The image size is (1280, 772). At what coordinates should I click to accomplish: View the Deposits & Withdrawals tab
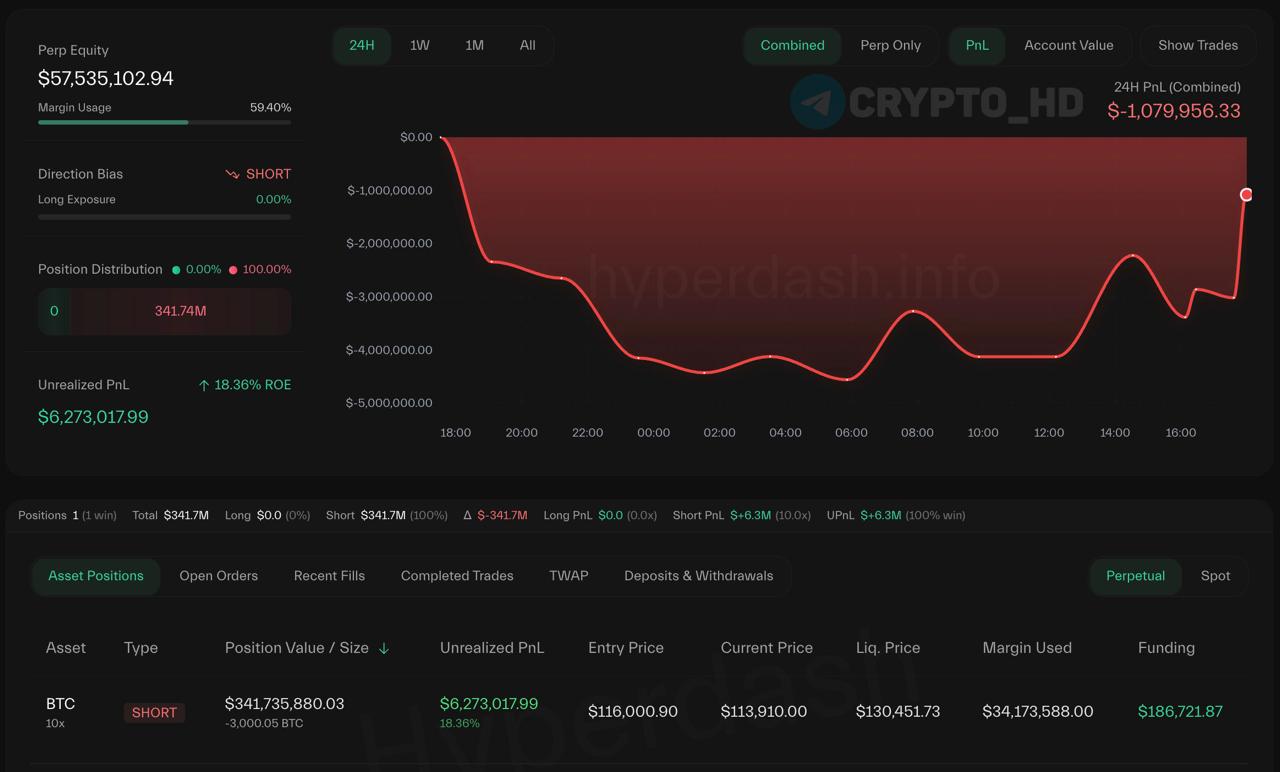(x=698, y=576)
